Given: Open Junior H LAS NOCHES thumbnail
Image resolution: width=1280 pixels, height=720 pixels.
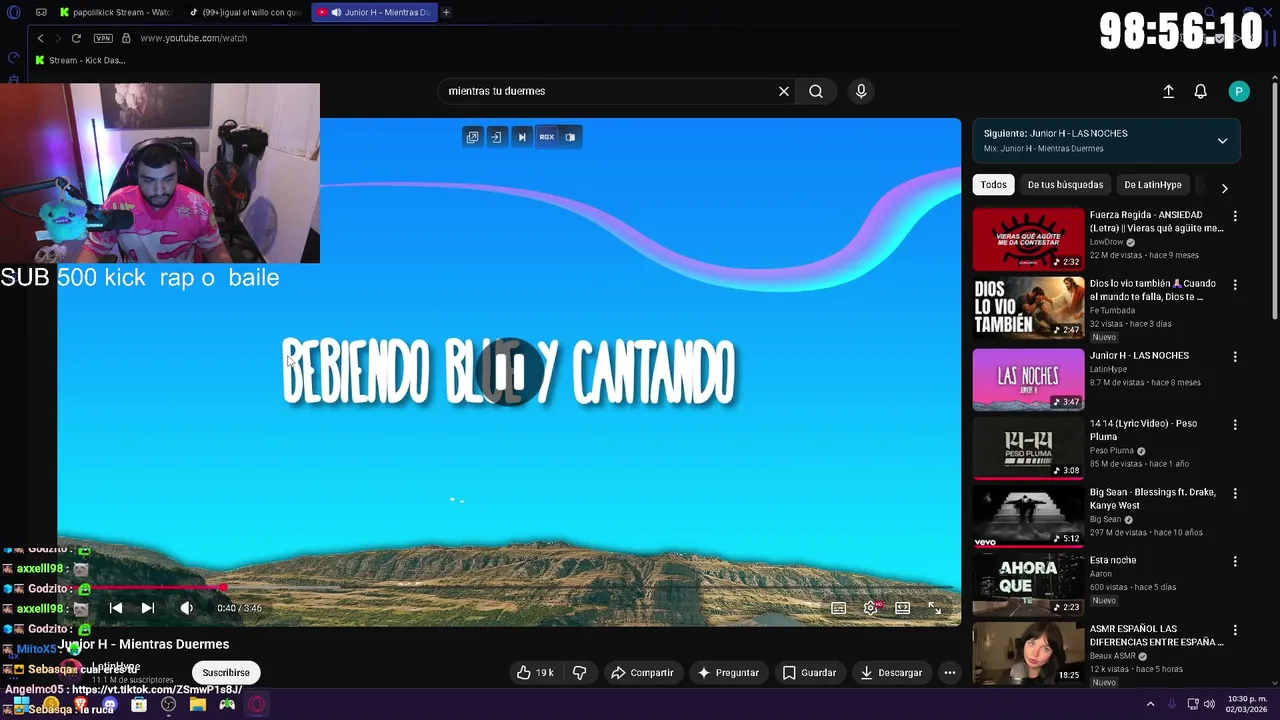Looking at the screenshot, I should [x=1028, y=379].
